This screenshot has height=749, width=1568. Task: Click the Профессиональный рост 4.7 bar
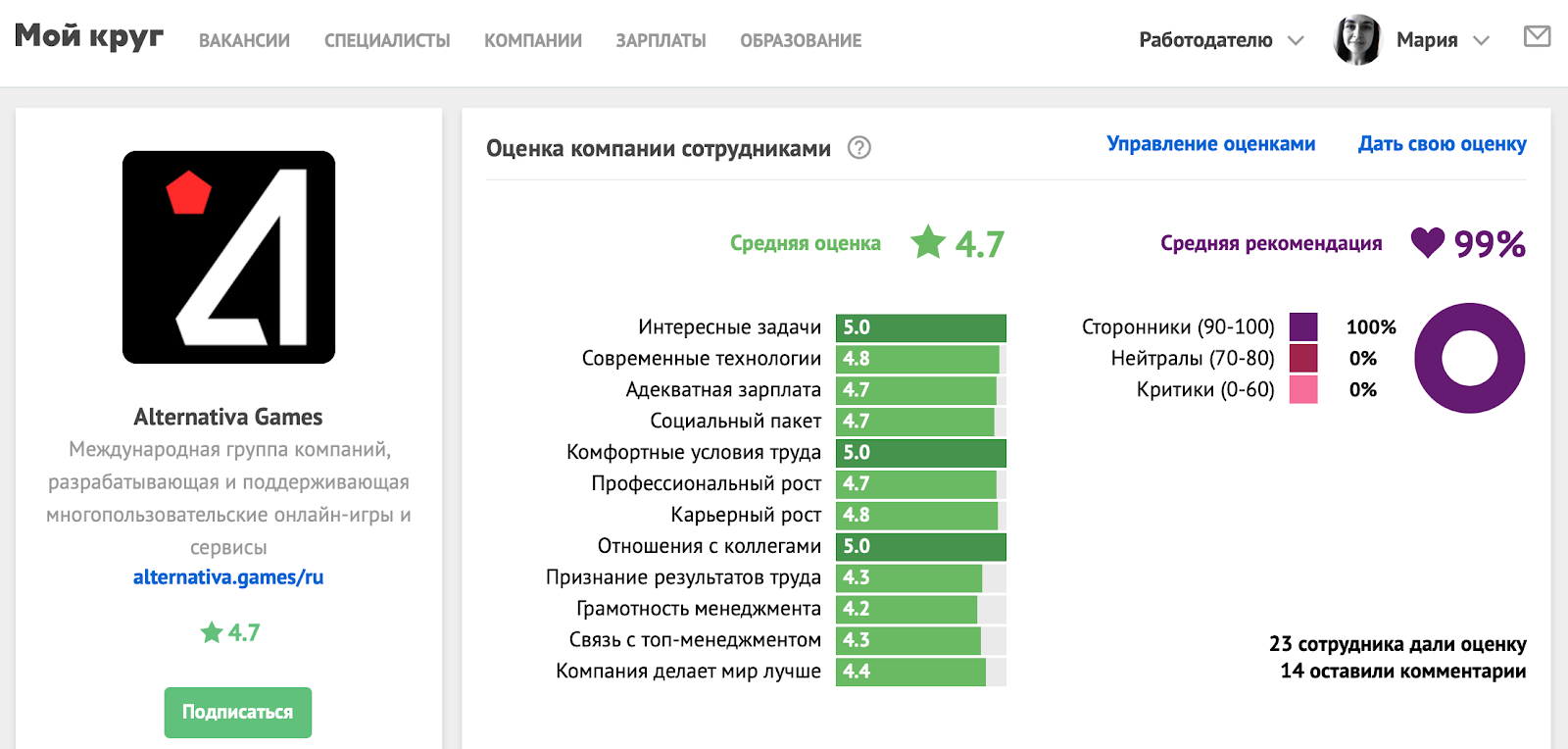click(921, 484)
